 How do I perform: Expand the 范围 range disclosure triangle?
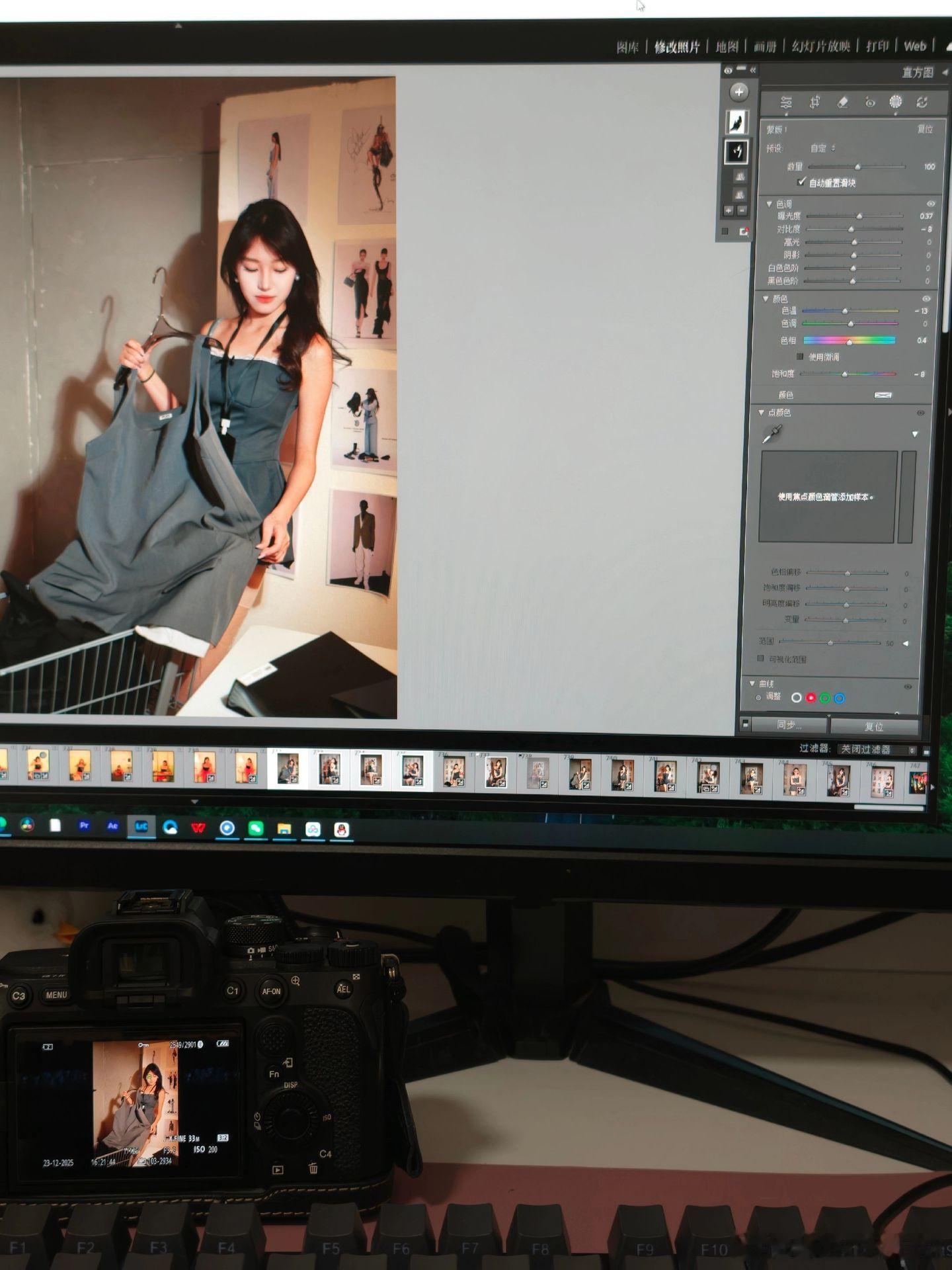click(906, 643)
